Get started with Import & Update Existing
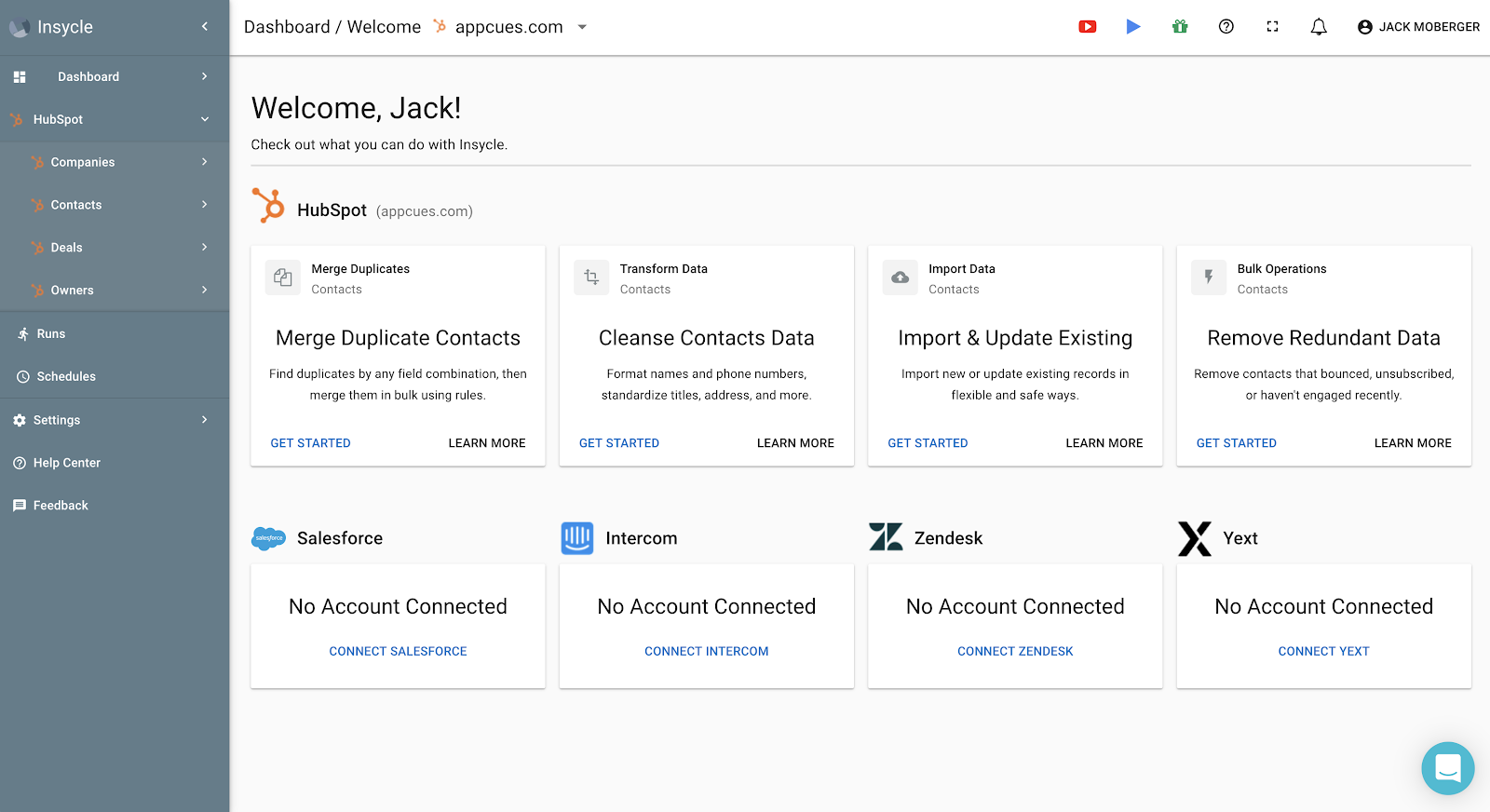 [x=928, y=443]
